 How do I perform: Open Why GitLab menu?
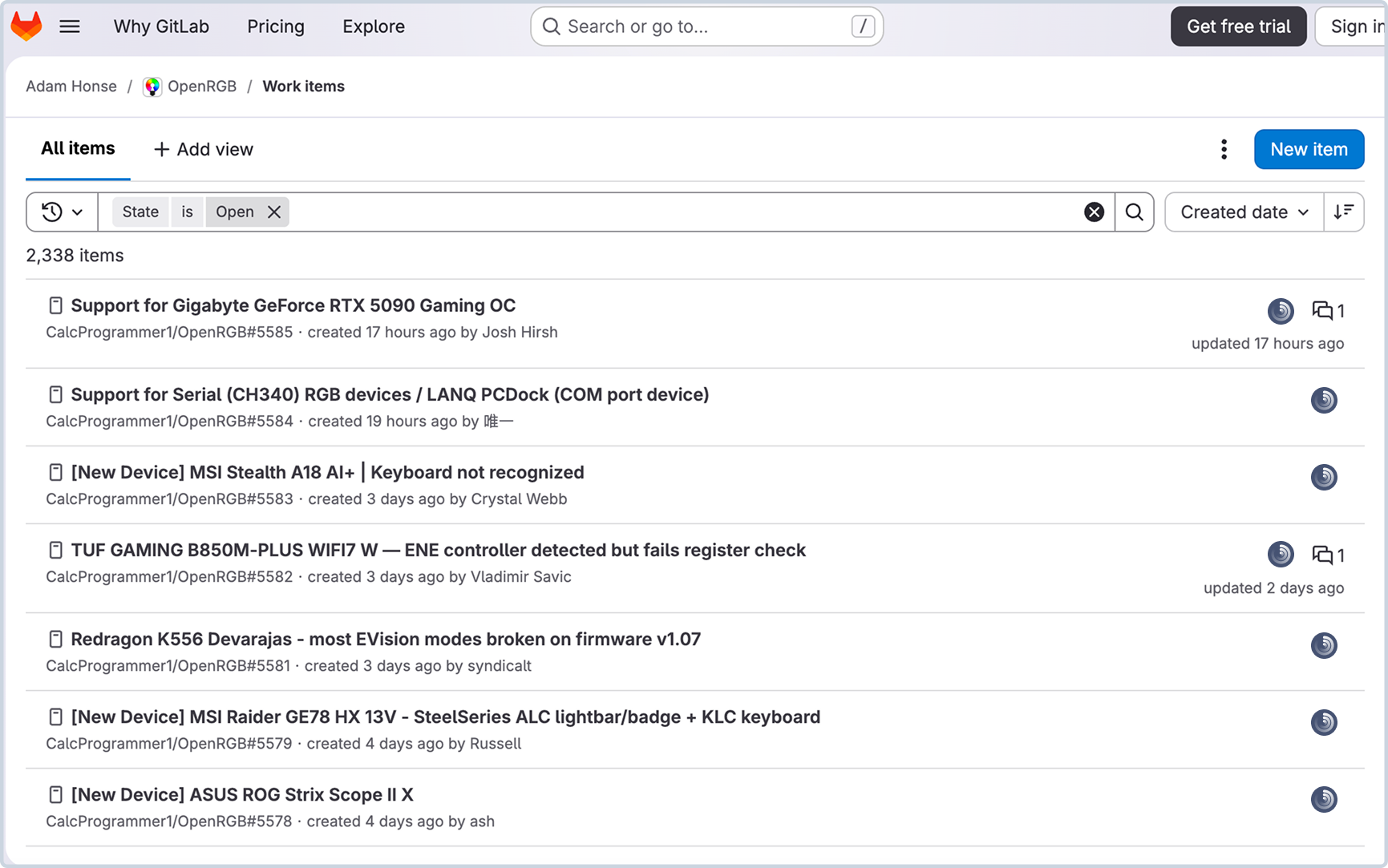click(x=161, y=26)
